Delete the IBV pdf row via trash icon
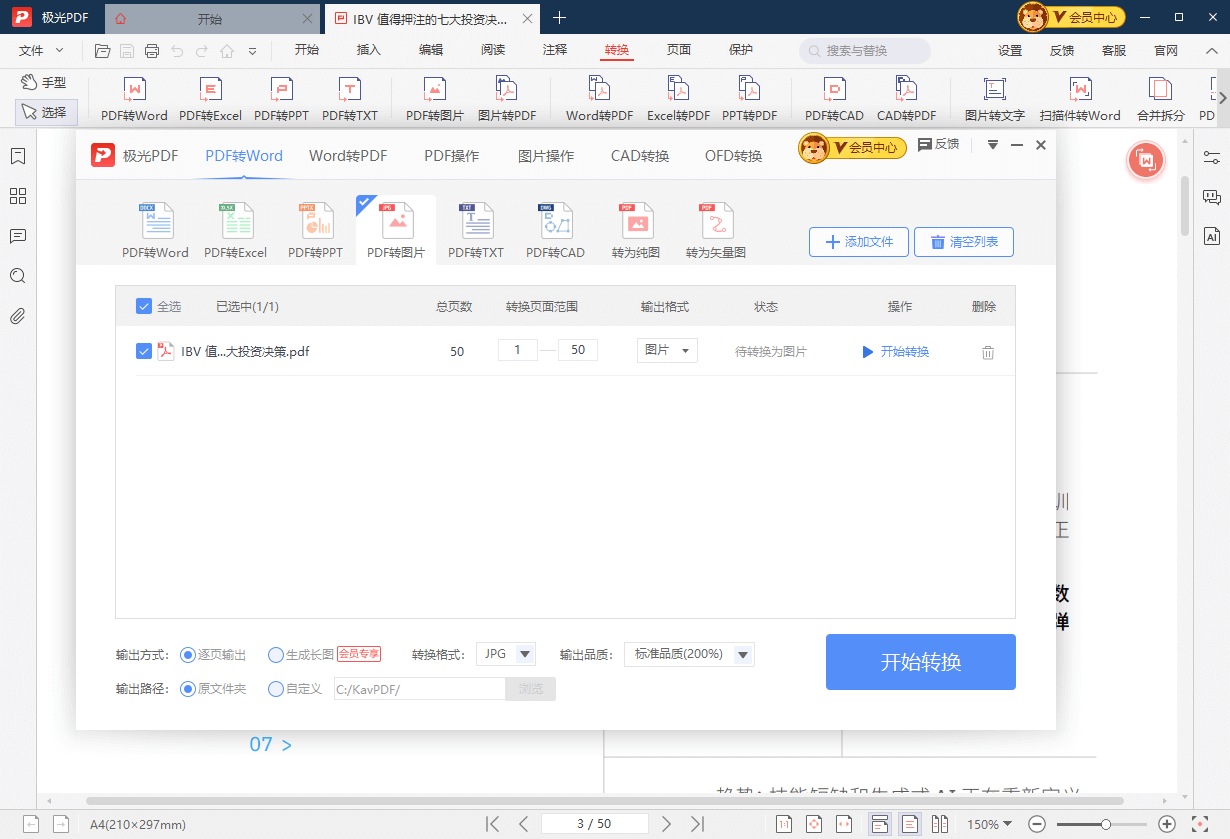The height and width of the screenshot is (839, 1230). [x=988, y=352]
